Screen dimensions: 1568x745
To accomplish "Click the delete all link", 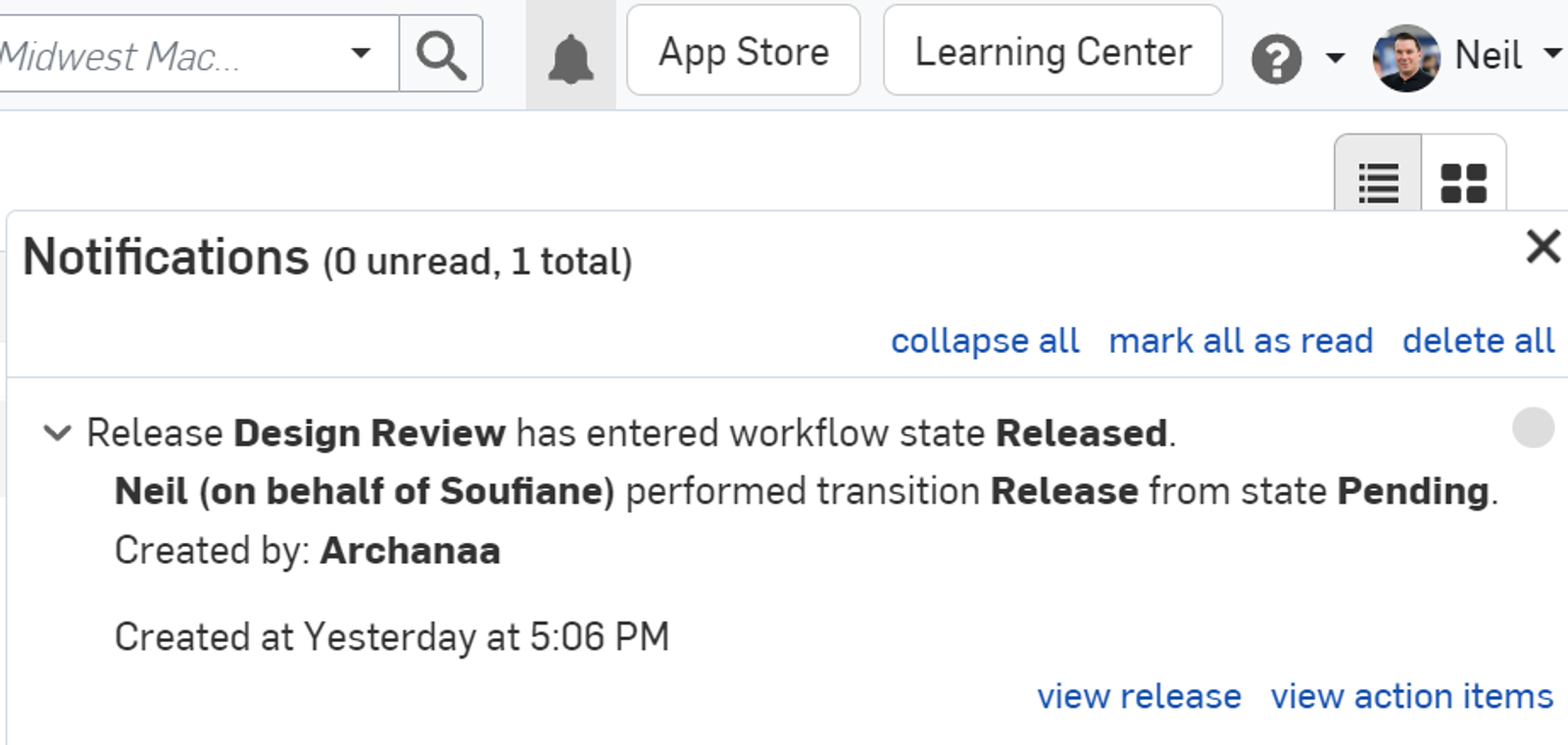I will [x=1478, y=340].
